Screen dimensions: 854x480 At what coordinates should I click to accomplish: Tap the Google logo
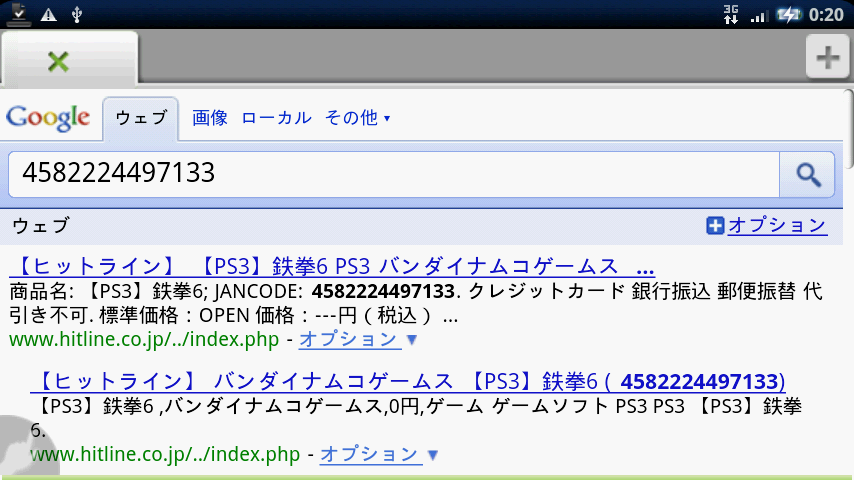pyautogui.click(x=48, y=118)
